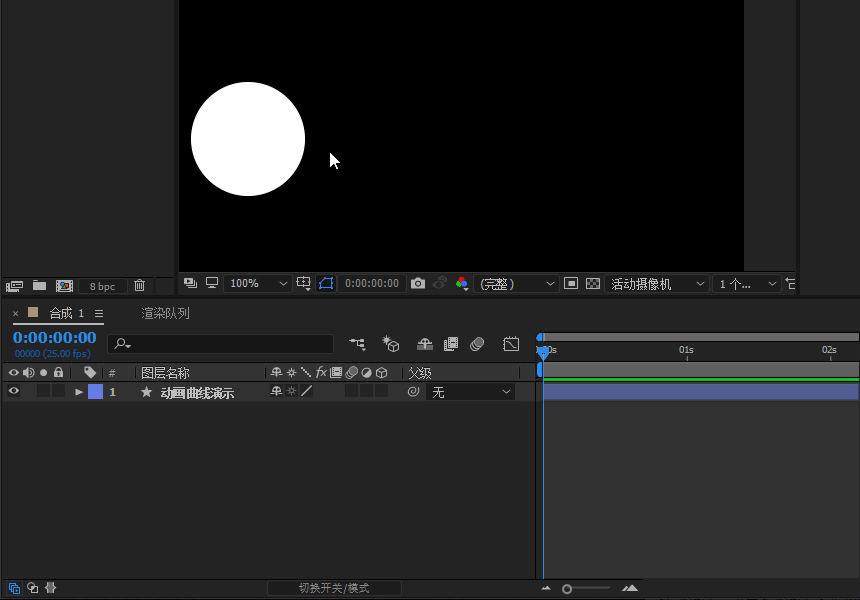Click the blue current time 0:00:00:00 display
This screenshot has width=860, height=600.
[x=54, y=337]
